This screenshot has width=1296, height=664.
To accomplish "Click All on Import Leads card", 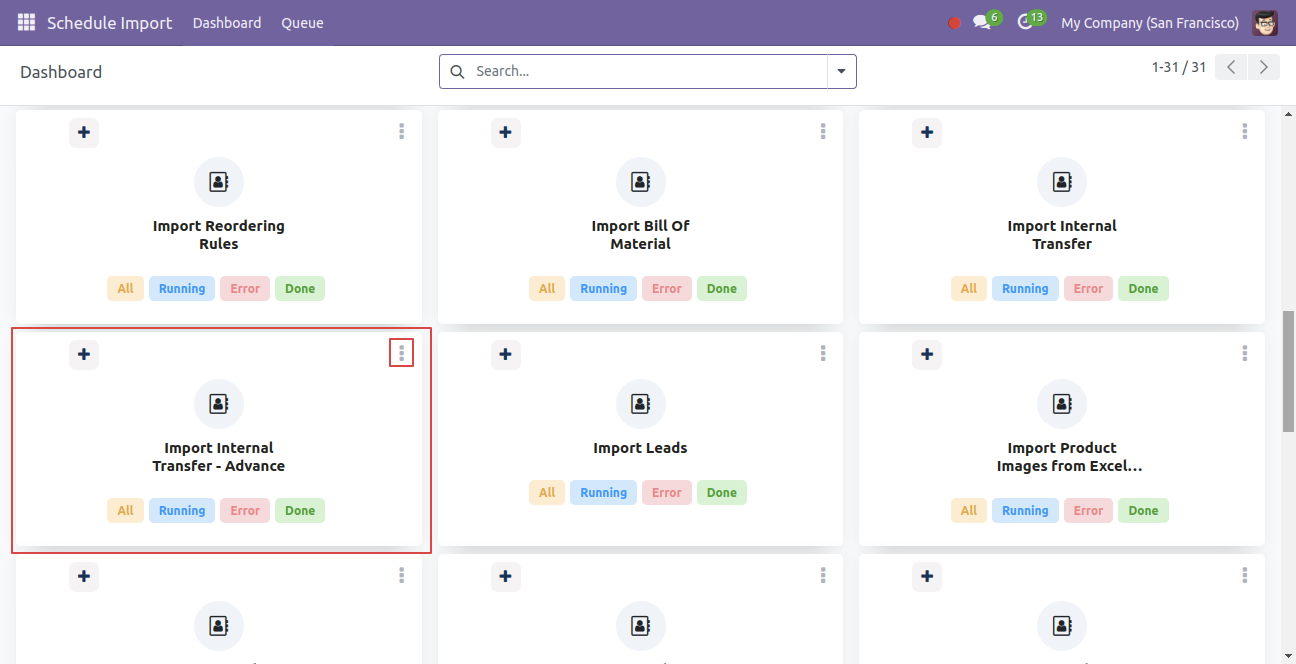I will (547, 493).
